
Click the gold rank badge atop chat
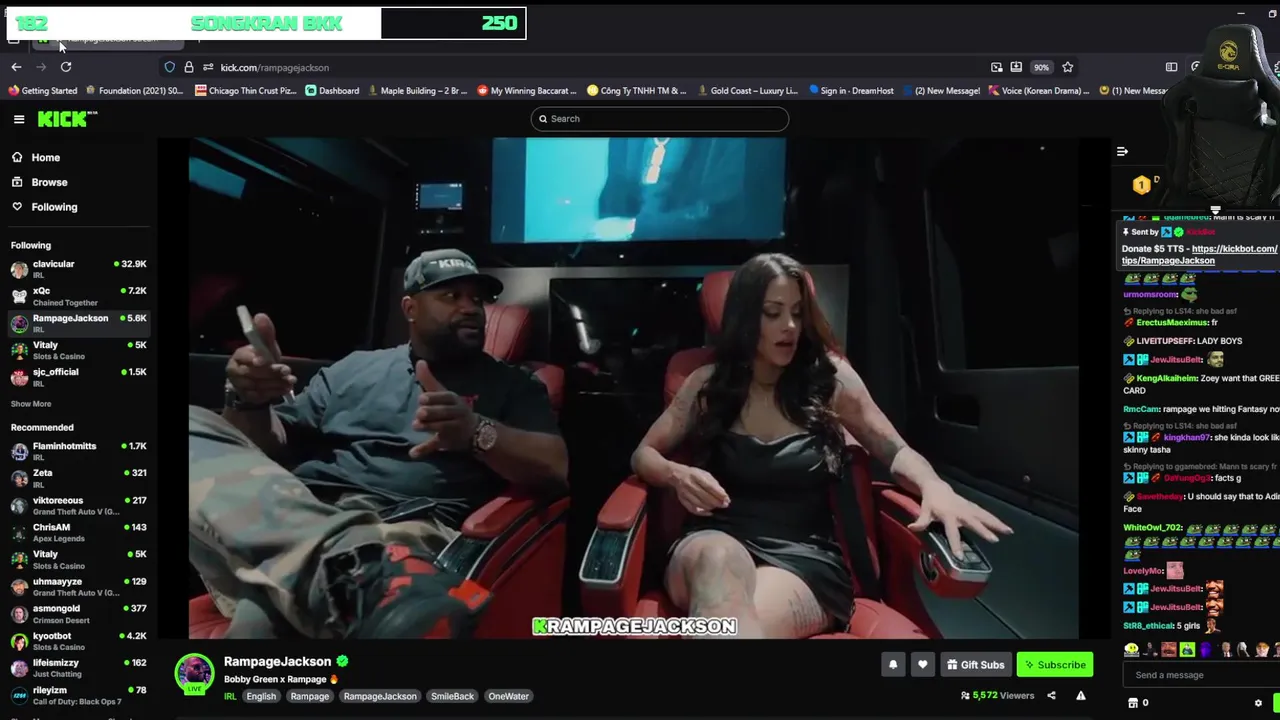pos(1141,185)
